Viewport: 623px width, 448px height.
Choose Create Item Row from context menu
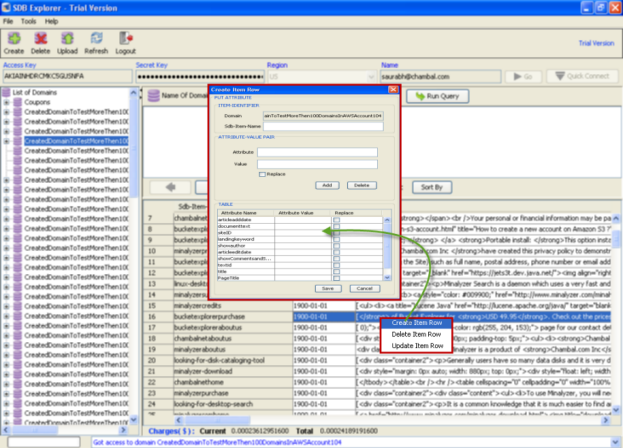pos(416,323)
